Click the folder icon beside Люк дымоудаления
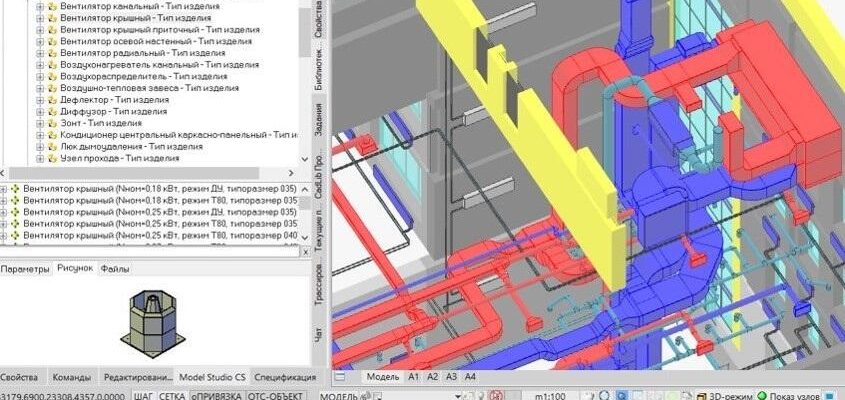 51,146
